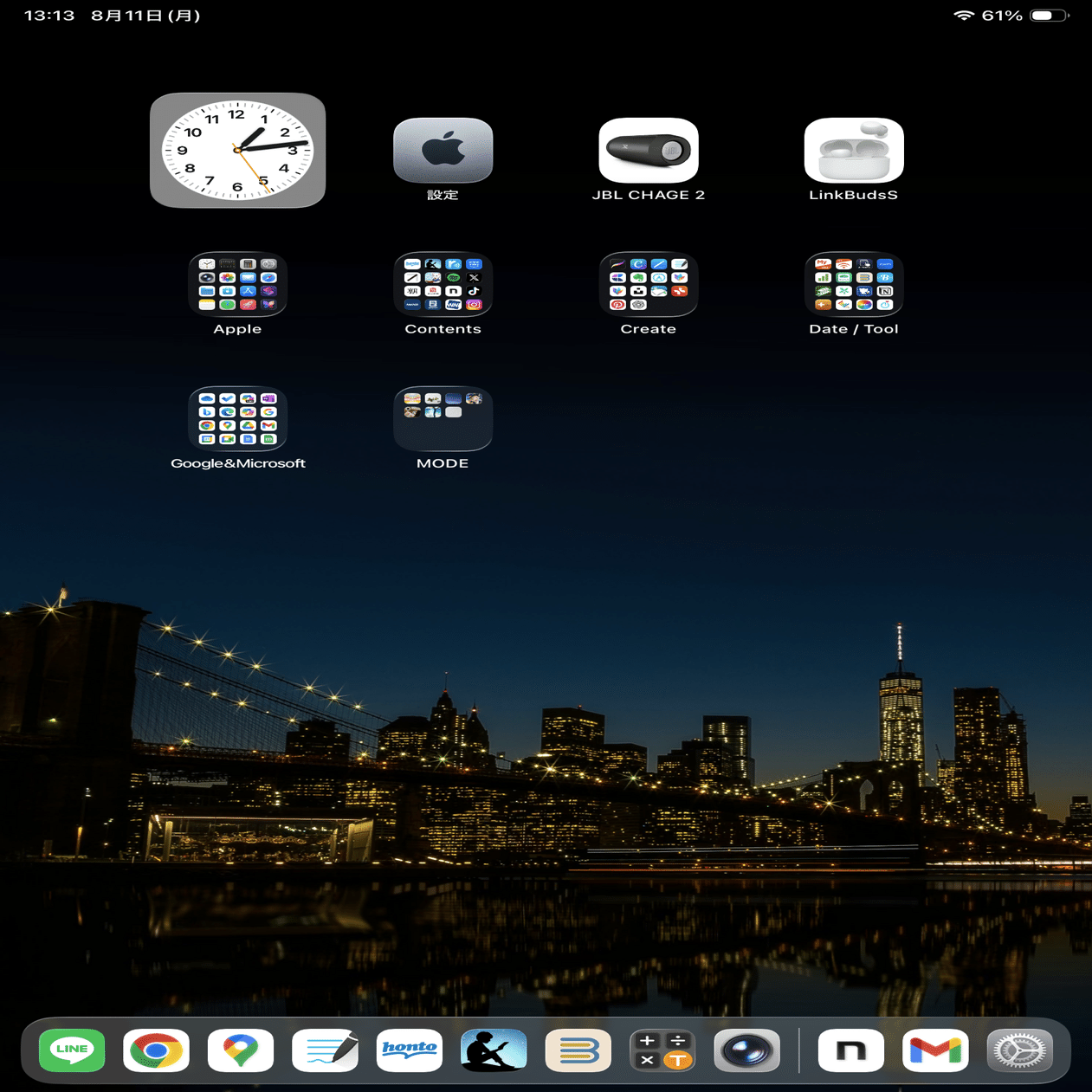
Task: Open the Contents folder
Action: coord(443,286)
